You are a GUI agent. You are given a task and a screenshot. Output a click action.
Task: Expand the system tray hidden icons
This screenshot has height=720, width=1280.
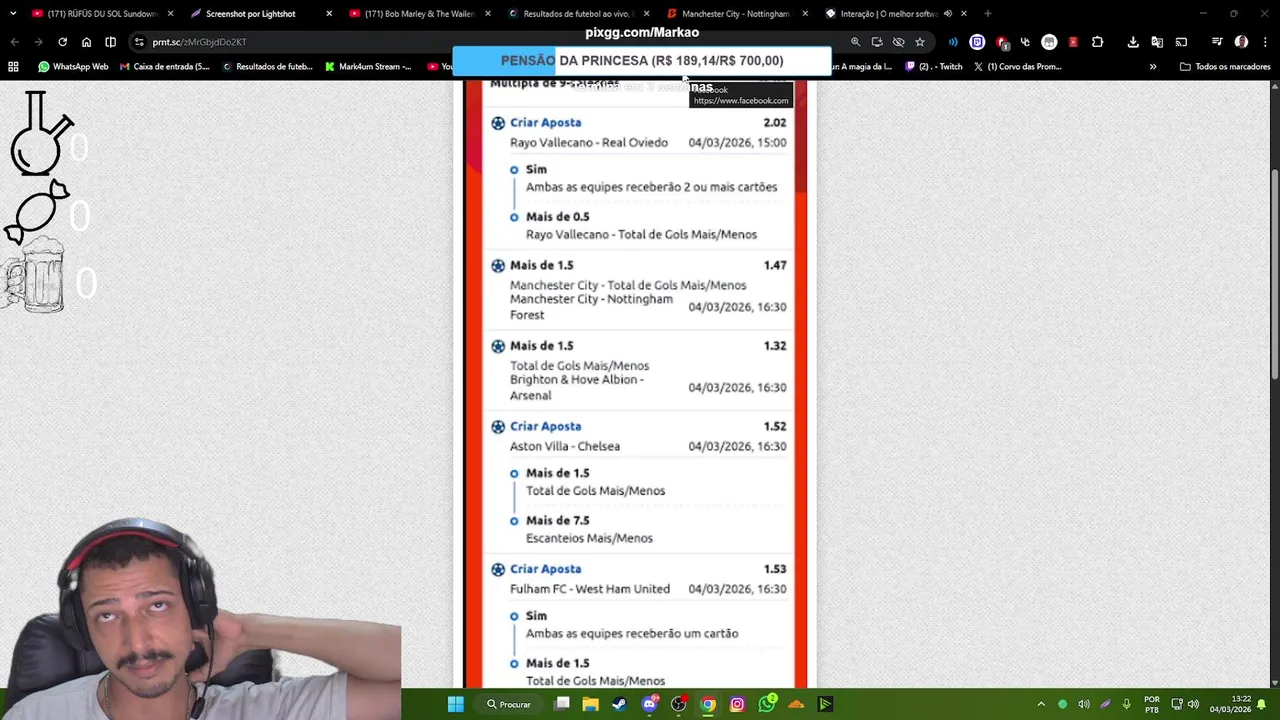coord(1041,704)
